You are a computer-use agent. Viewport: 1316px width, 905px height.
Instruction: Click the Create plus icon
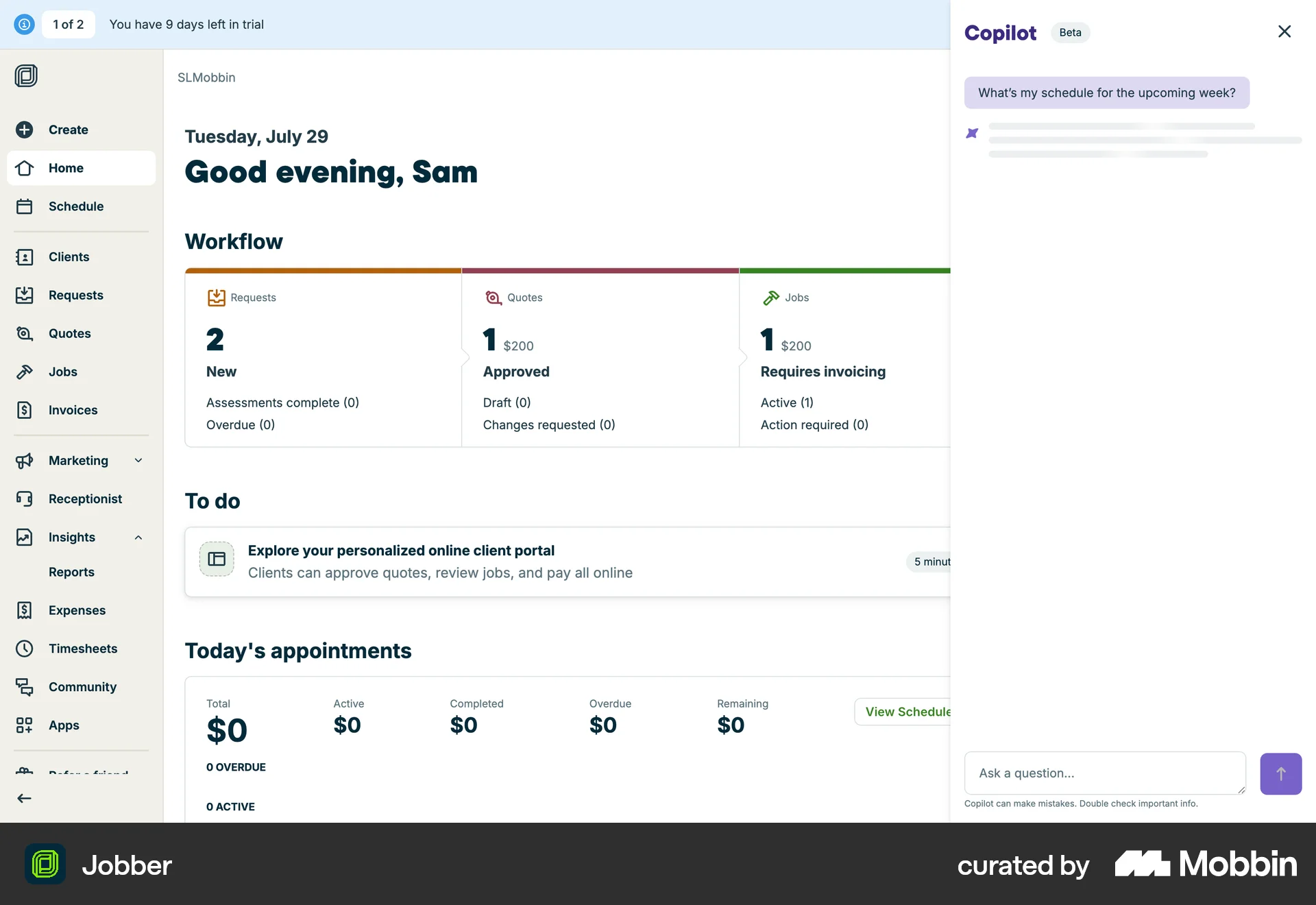pos(25,130)
